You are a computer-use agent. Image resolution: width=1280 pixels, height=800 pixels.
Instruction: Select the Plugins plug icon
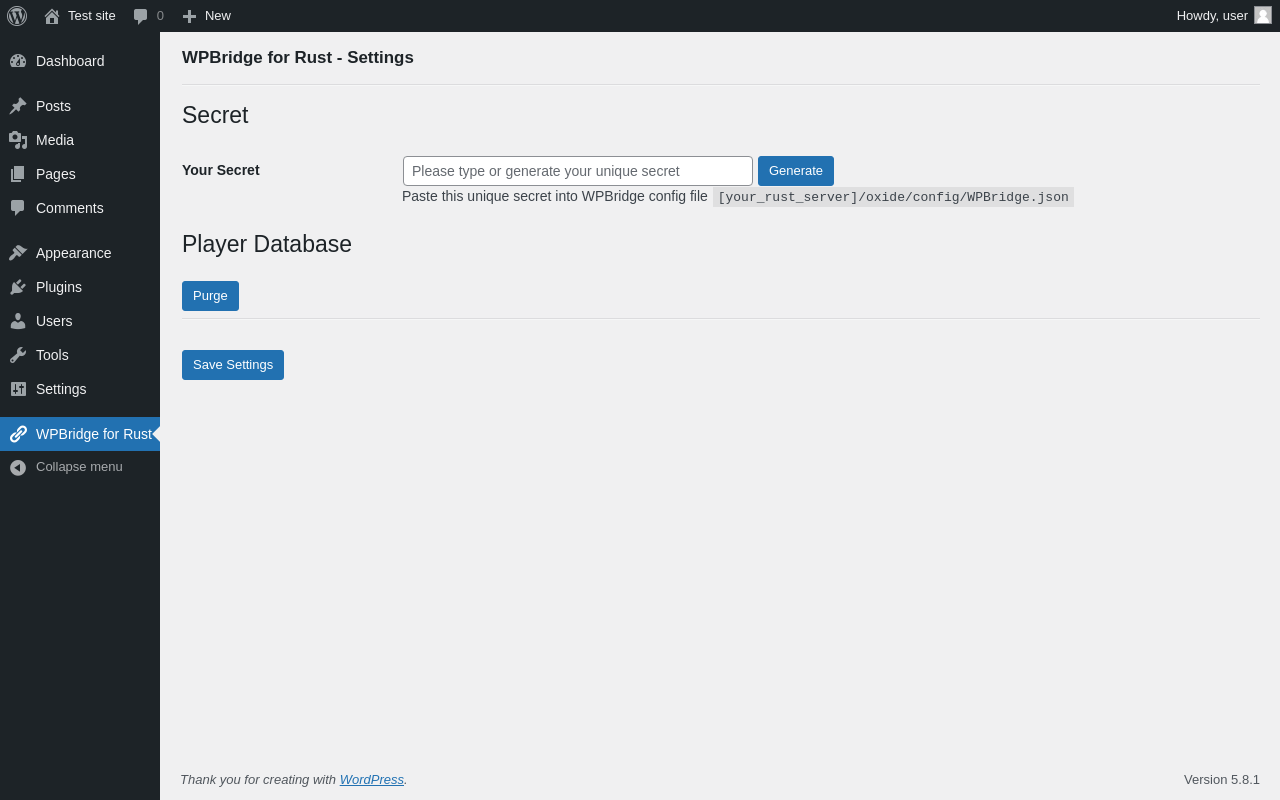coord(18,287)
